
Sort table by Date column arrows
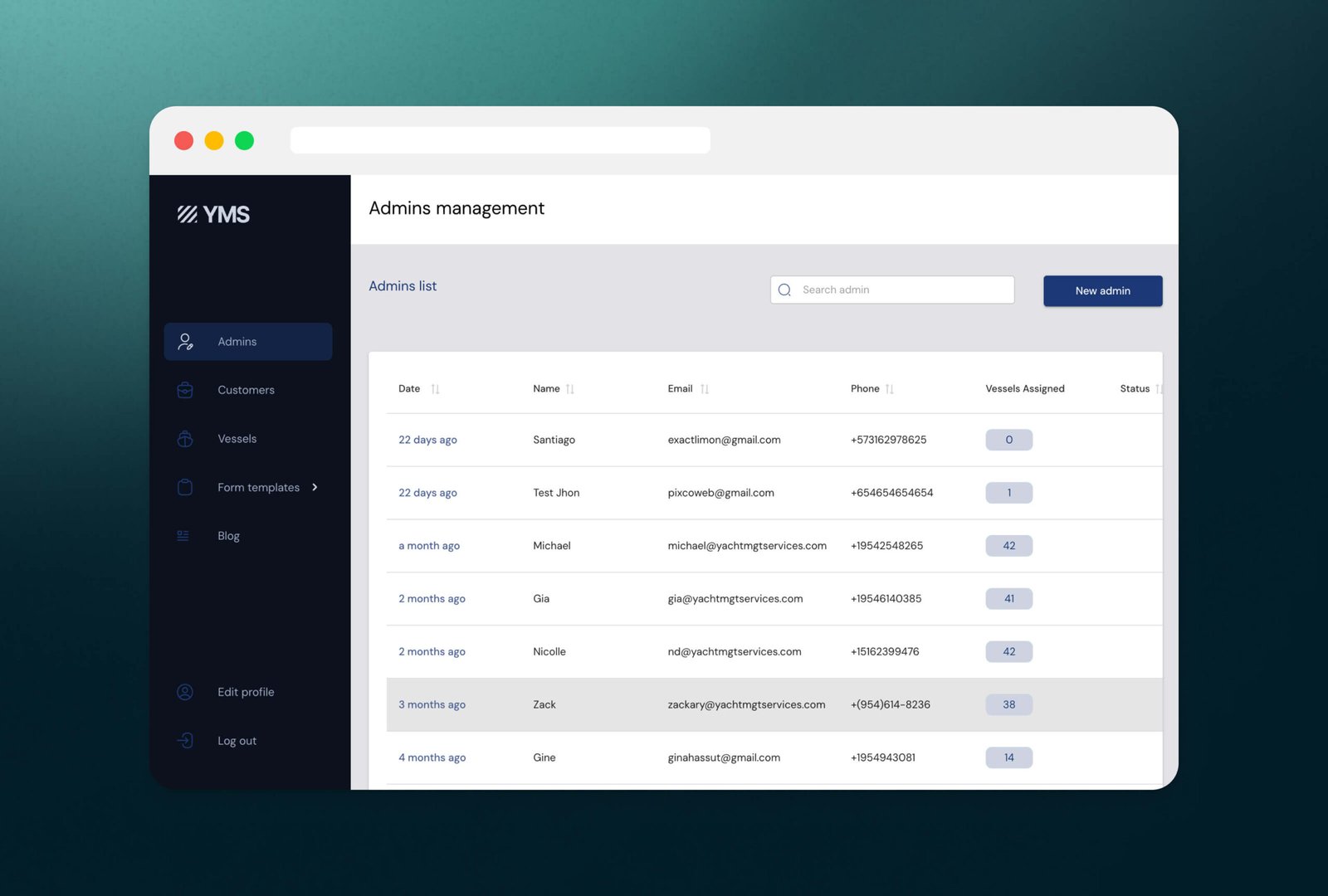tap(435, 389)
